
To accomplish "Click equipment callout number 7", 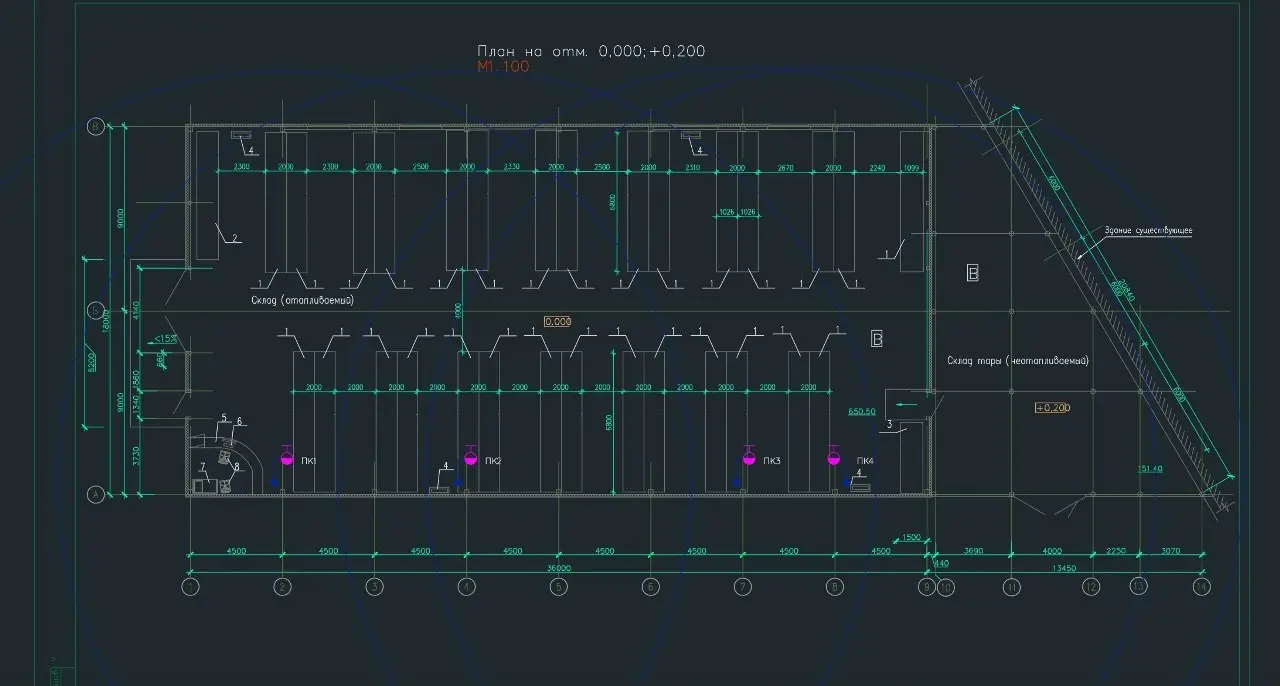I will (x=202, y=466).
